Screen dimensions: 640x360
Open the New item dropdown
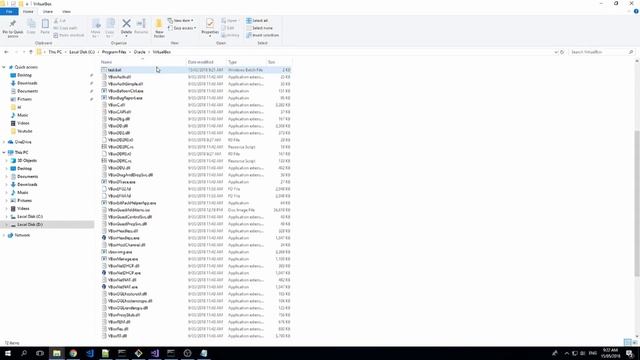coord(181,20)
